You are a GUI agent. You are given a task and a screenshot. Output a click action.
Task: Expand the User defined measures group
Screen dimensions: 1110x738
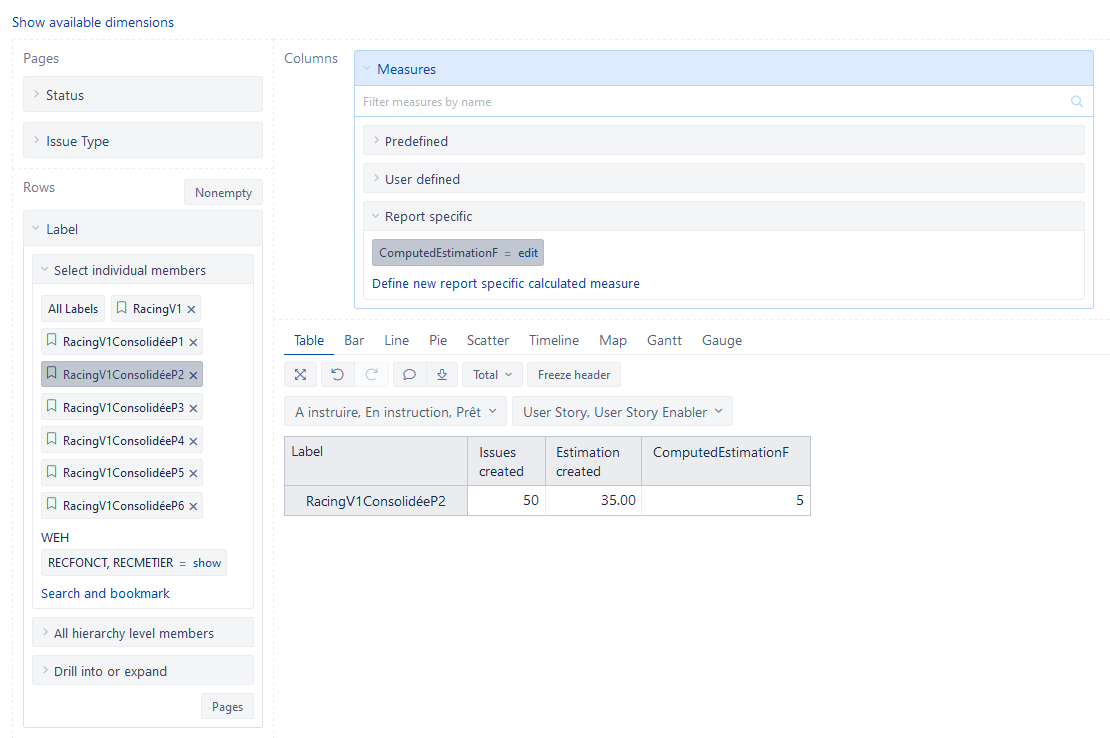[723, 179]
